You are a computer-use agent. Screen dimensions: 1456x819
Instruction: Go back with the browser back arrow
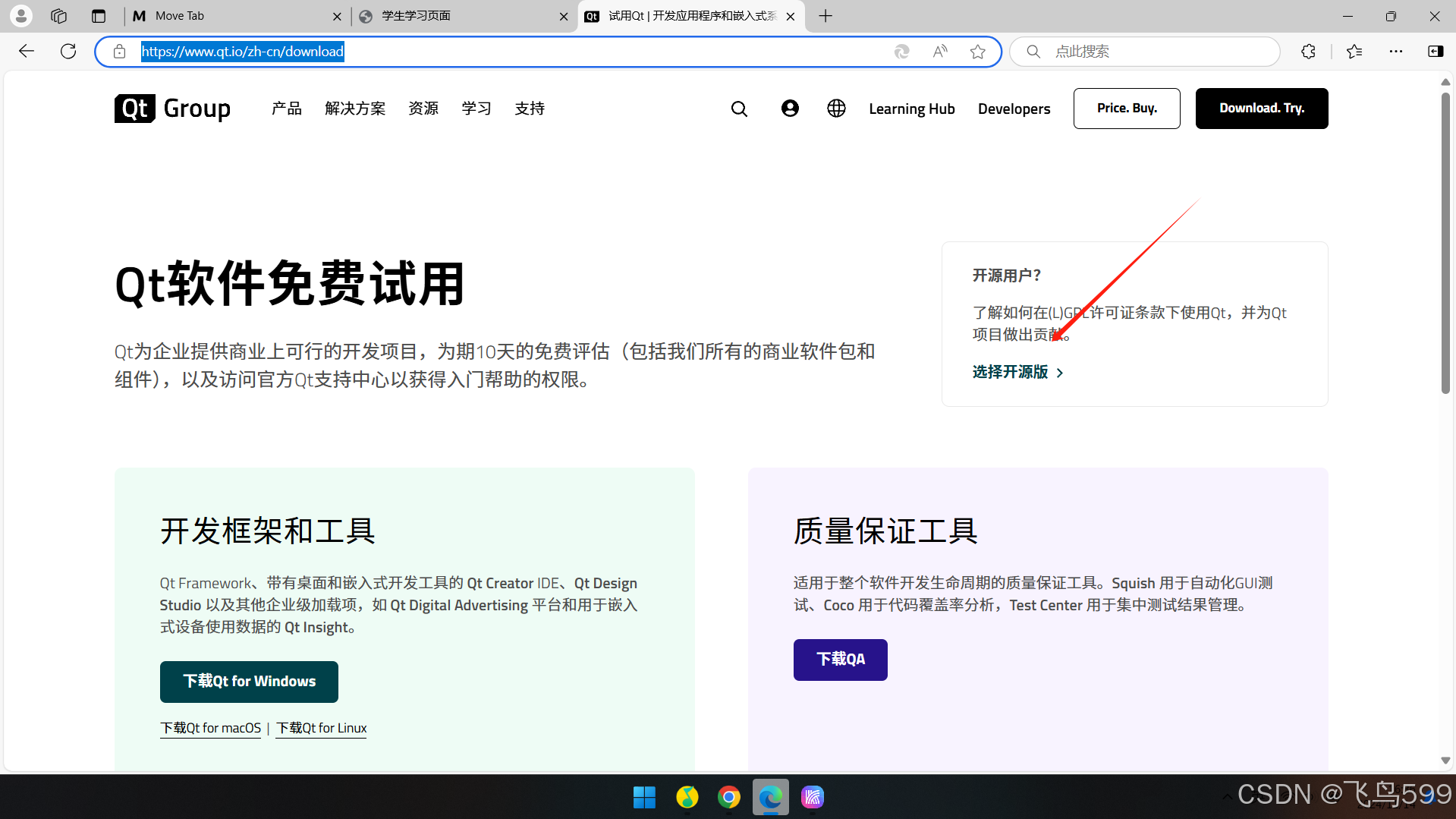(27, 51)
